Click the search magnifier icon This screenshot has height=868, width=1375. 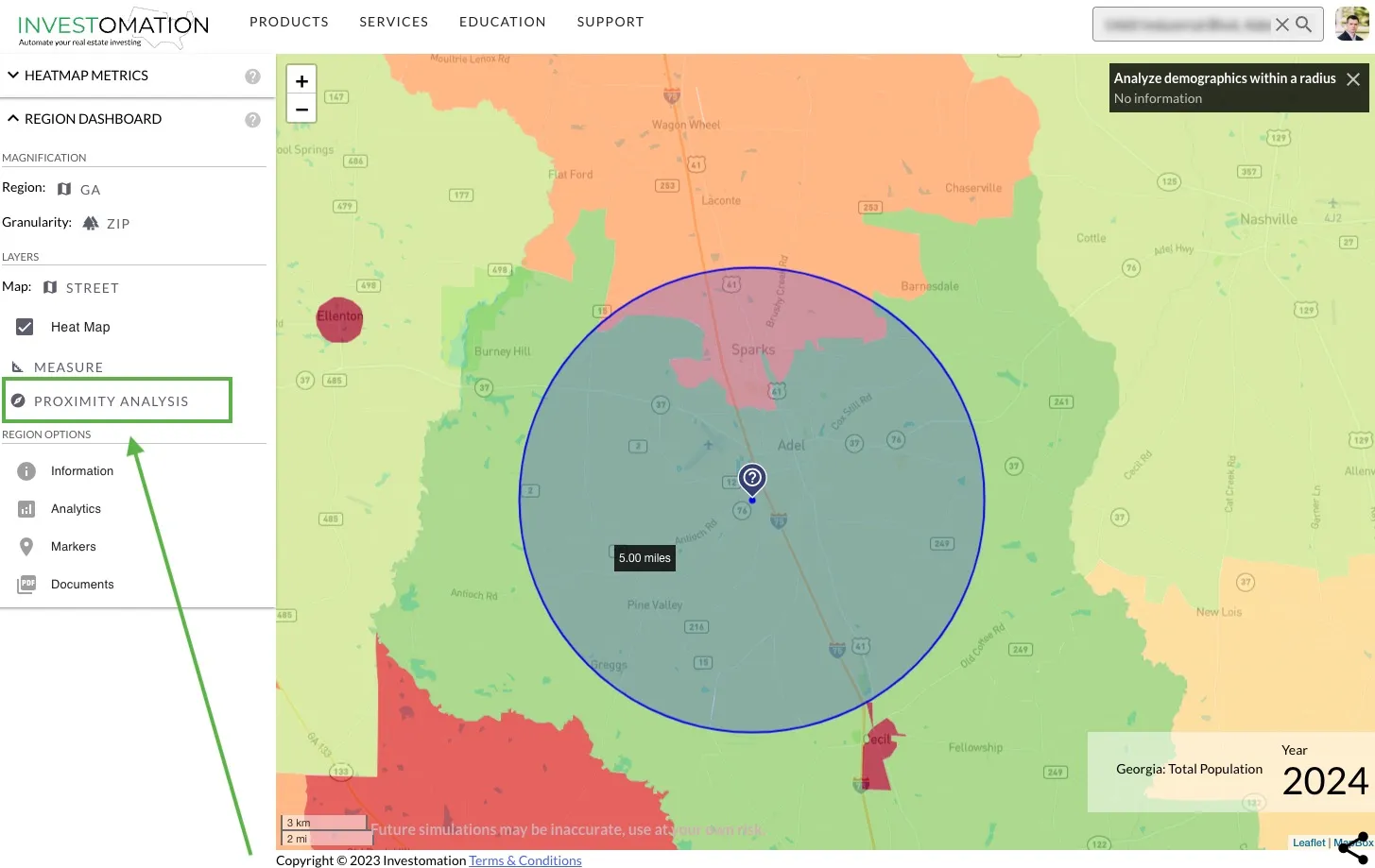1305,24
